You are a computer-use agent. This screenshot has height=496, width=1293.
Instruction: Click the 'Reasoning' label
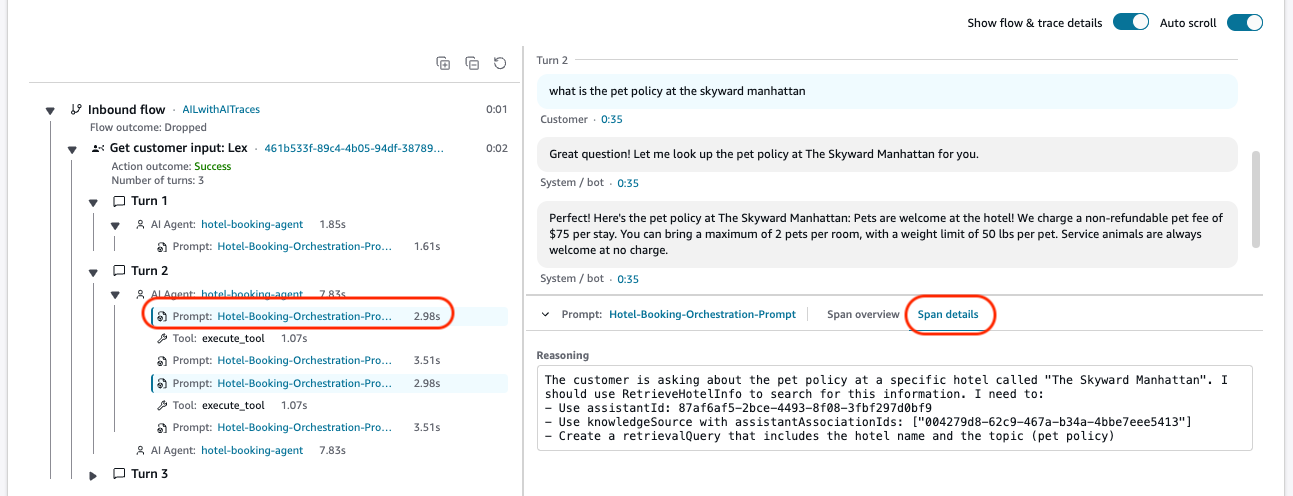563,355
